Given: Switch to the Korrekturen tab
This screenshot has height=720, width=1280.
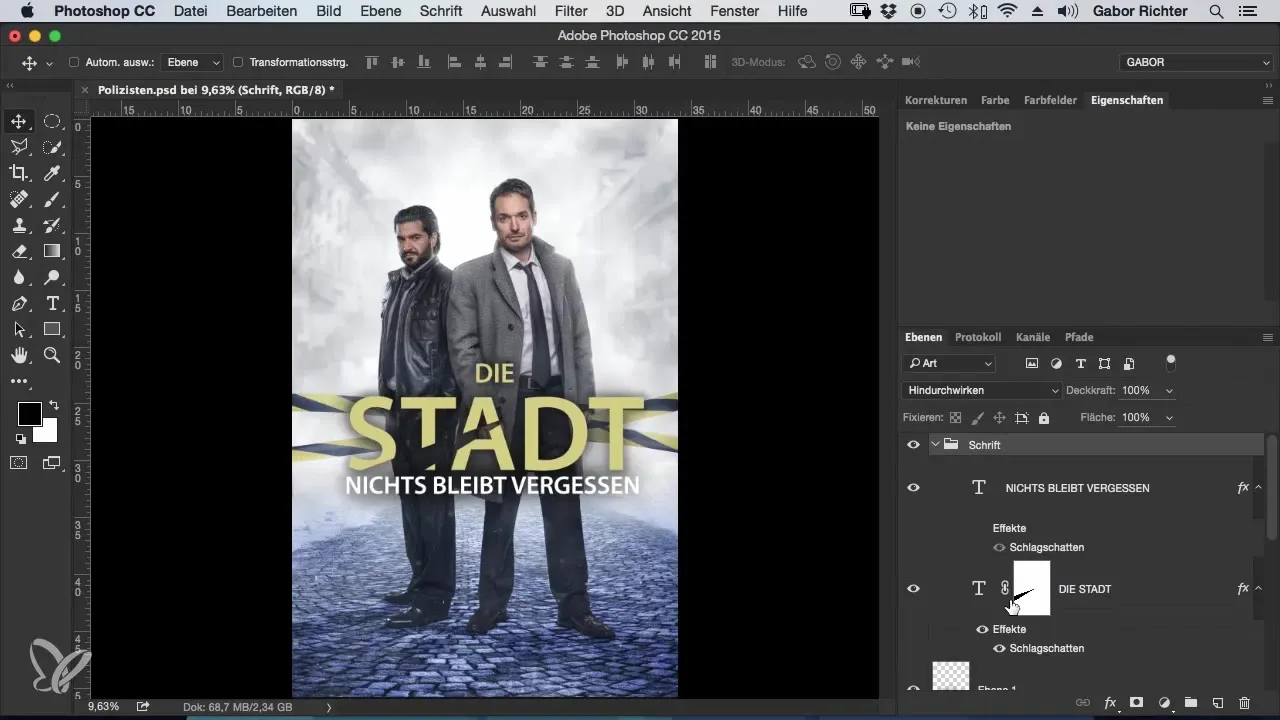Looking at the screenshot, I should 936,100.
